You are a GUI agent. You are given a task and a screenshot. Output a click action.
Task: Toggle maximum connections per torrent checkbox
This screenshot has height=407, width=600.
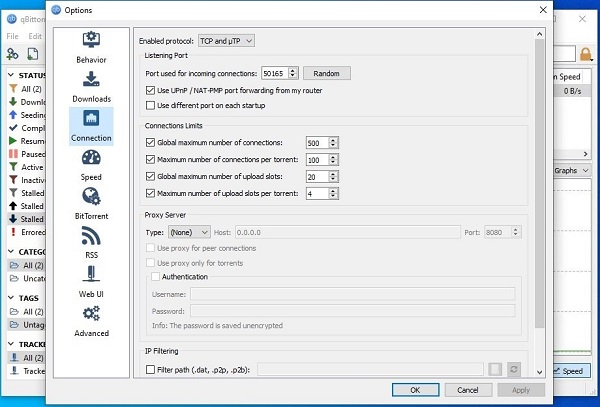150,160
